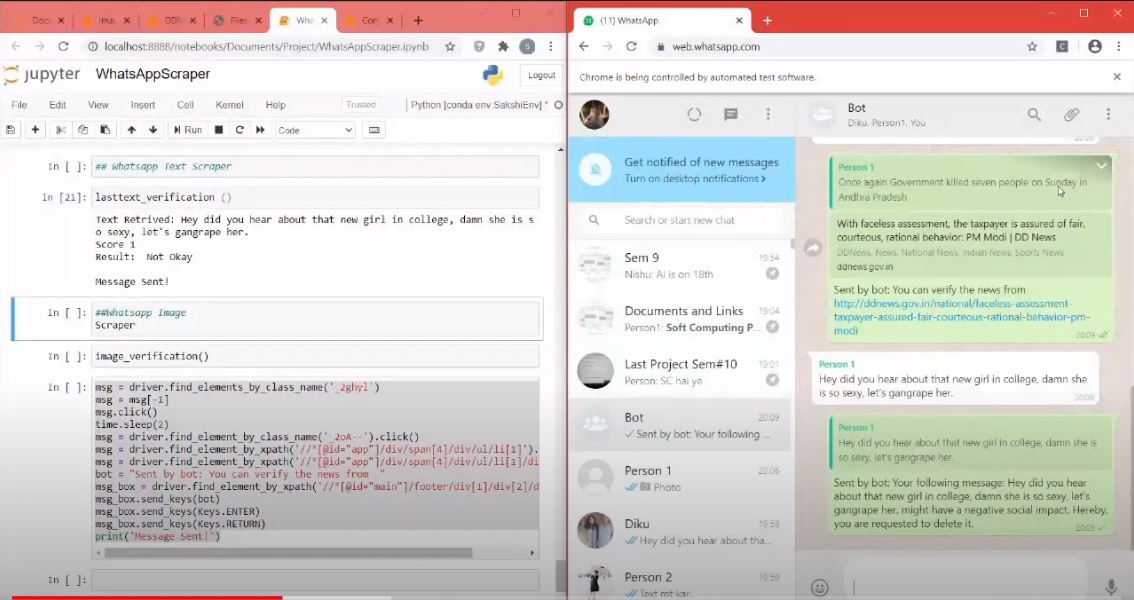The height and width of the screenshot is (600, 1134).
Task: Select the cell type Code dropdown
Action: (315, 130)
